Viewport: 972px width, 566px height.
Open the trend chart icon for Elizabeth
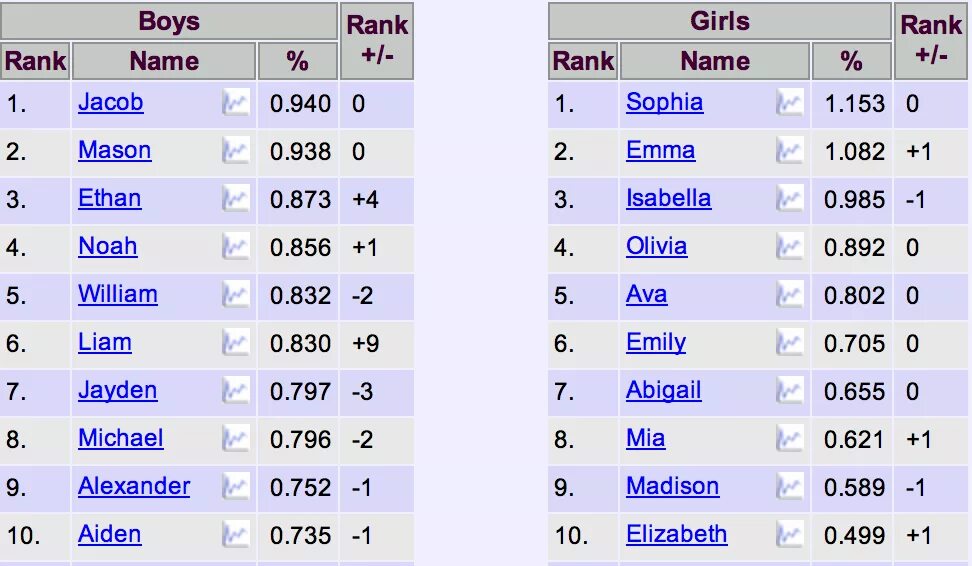(x=790, y=535)
